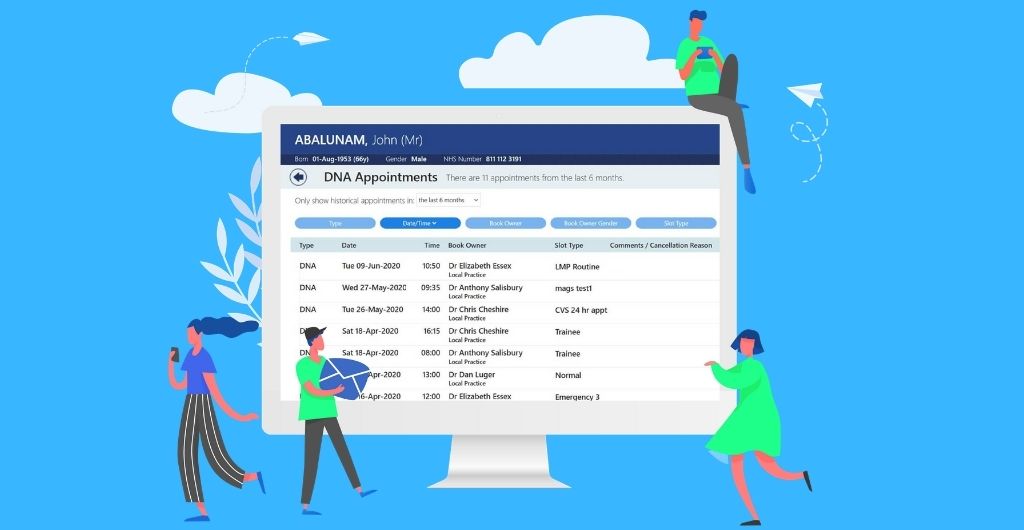Select the Book Owner filter pill button
Viewport: 1024px width, 530px height.
point(505,223)
